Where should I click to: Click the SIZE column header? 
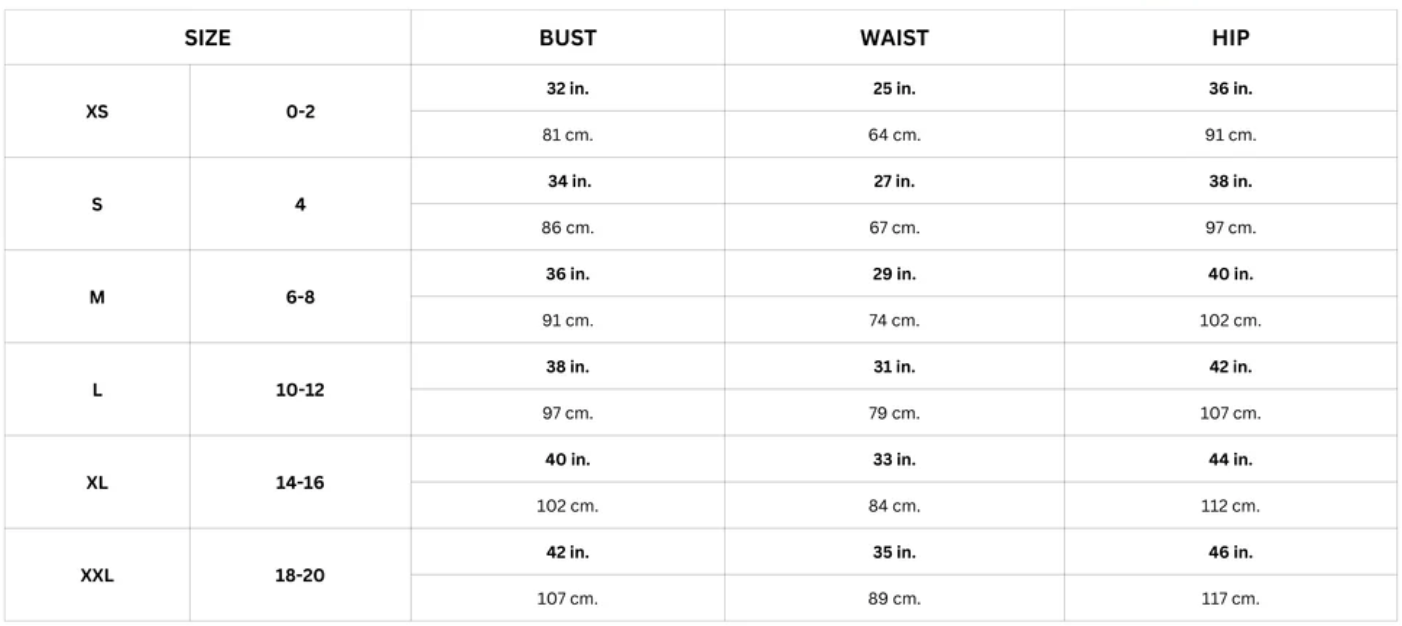pyautogui.click(x=208, y=38)
